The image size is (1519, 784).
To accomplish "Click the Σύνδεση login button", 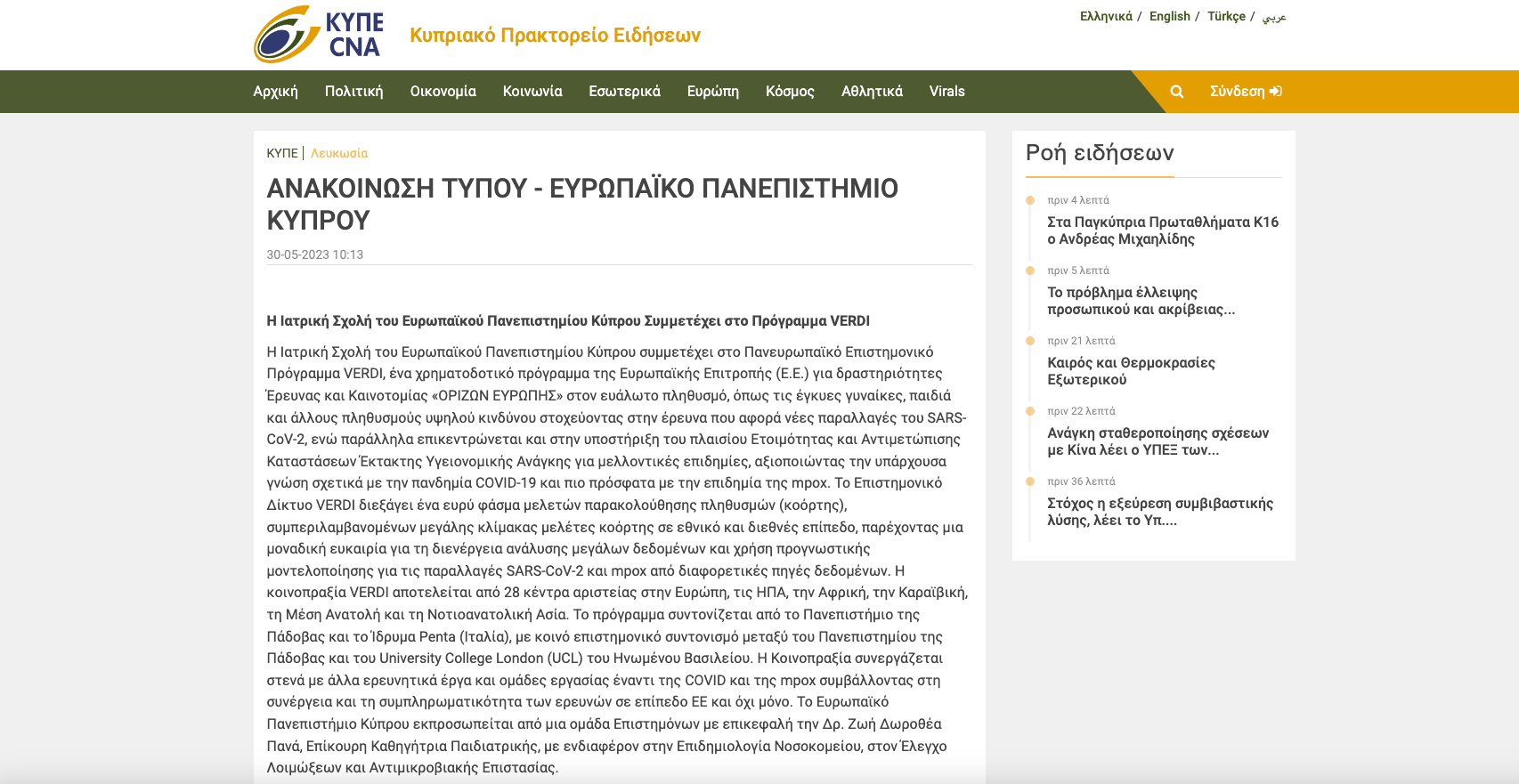I will (x=1245, y=92).
